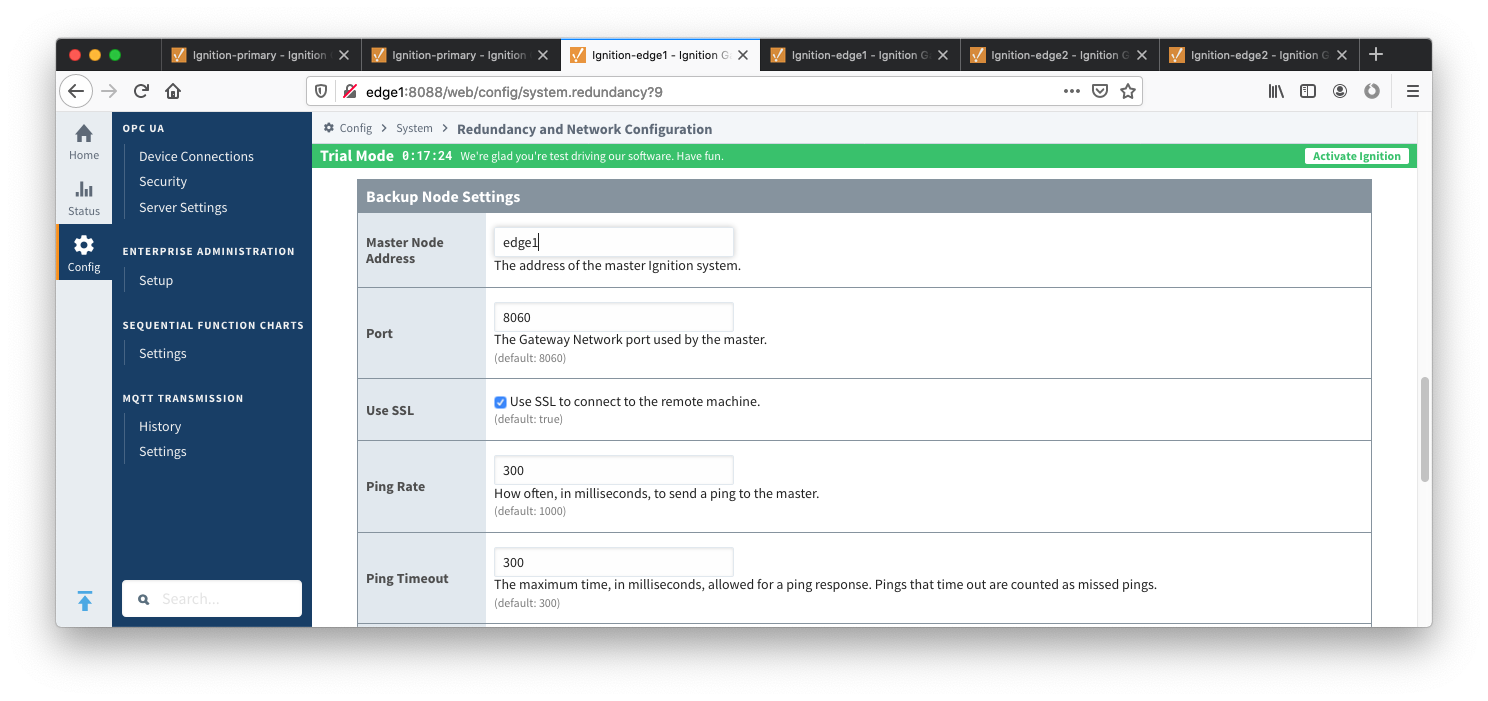Open a new browser tab
The image size is (1488, 701).
click(1376, 54)
